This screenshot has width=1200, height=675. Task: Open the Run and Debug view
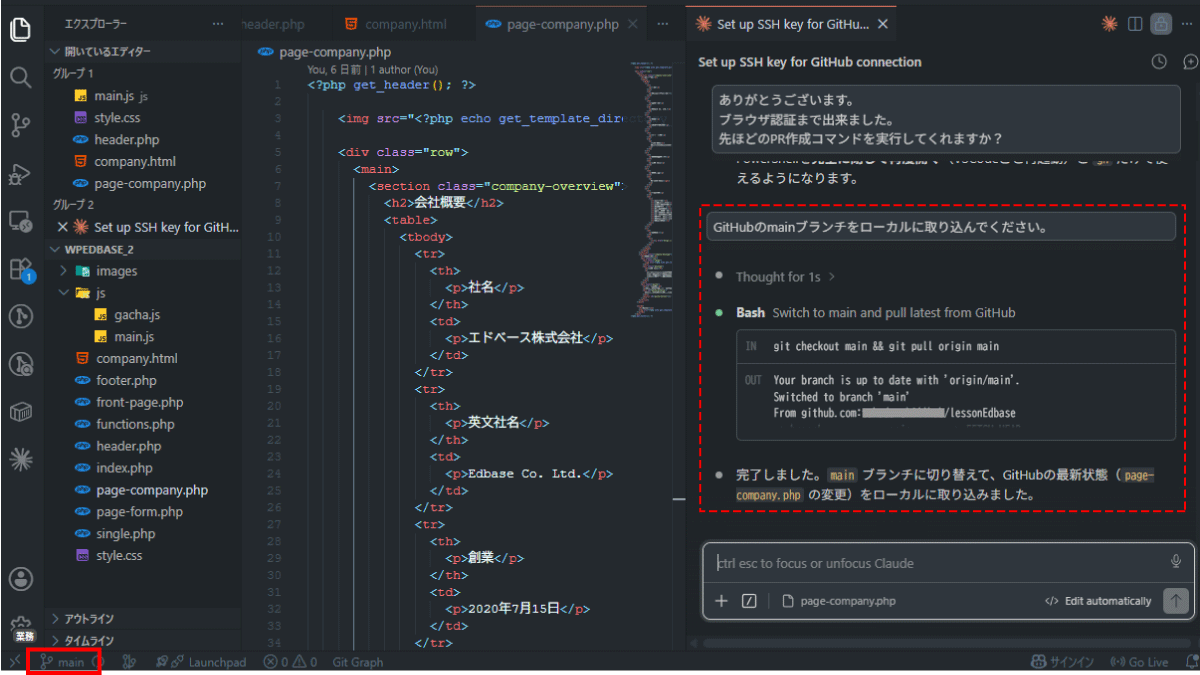click(x=20, y=174)
